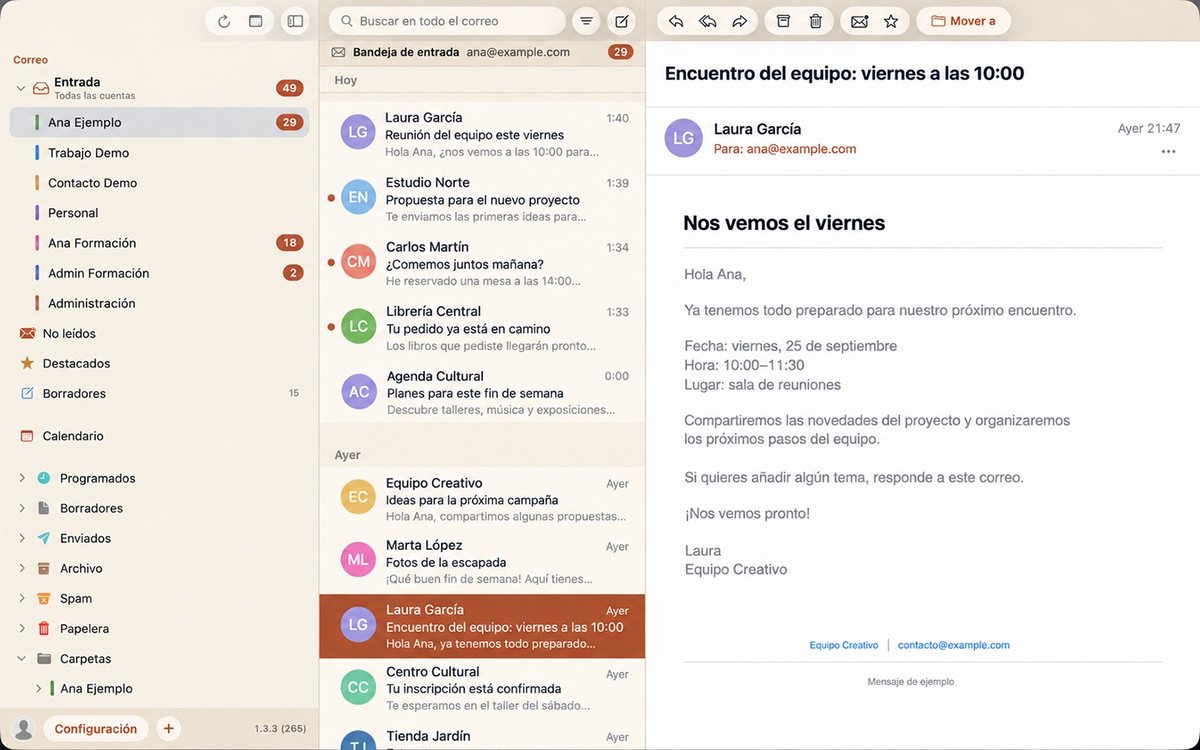
Task: Open Equipo Creativo's Ideas email
Action: (482, 499)
